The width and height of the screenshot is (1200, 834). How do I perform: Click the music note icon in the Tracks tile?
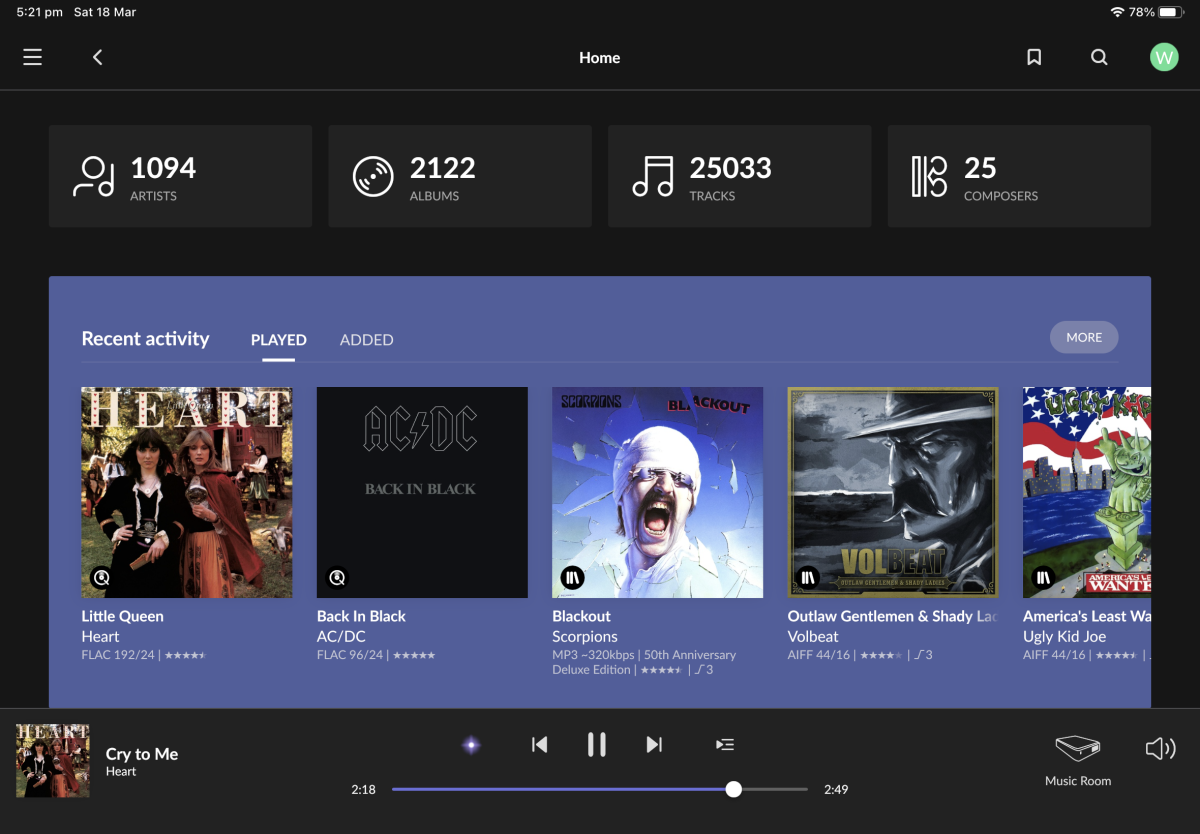click(653, 177)
